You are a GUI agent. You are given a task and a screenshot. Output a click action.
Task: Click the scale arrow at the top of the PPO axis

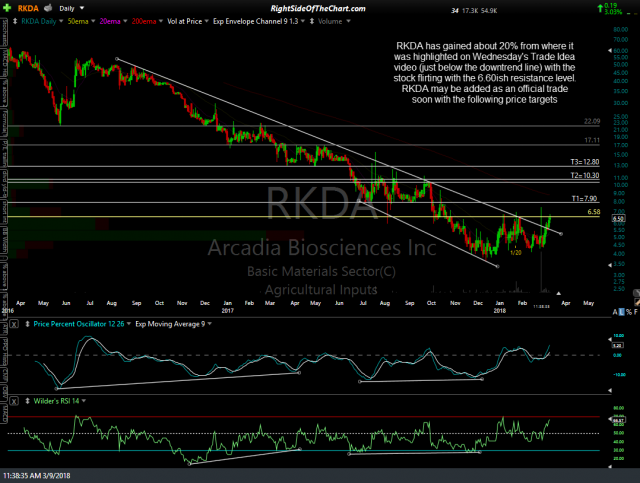pos(610,339)
